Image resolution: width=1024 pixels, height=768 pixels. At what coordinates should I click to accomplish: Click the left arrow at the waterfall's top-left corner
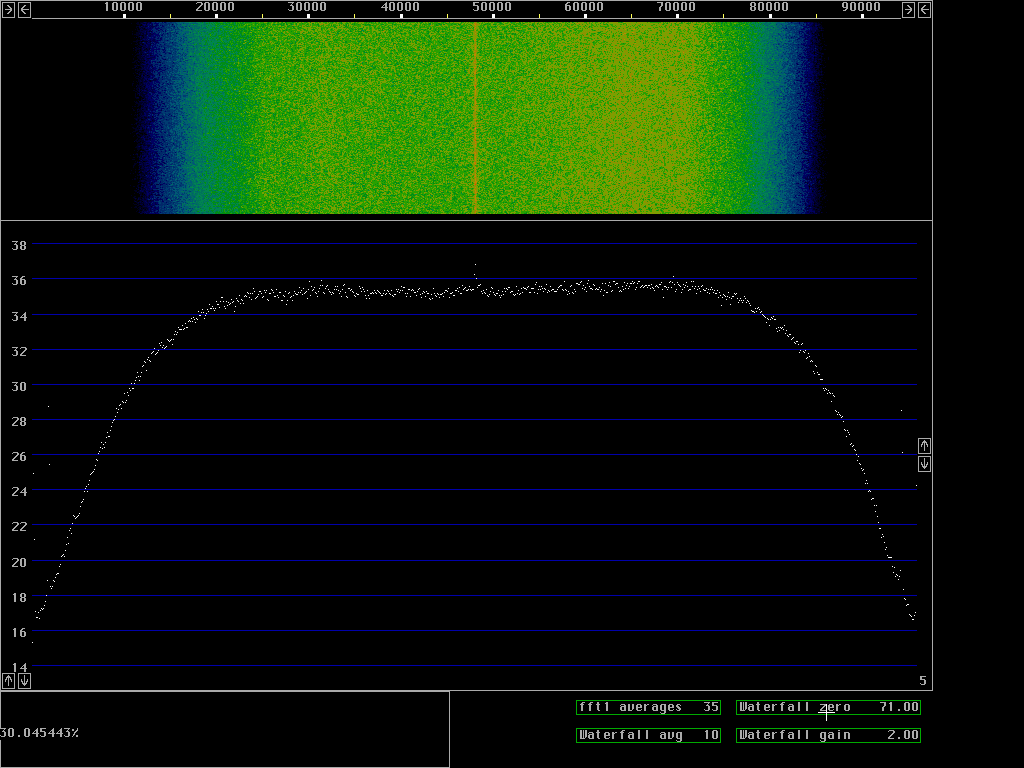[x=24, y=10]
